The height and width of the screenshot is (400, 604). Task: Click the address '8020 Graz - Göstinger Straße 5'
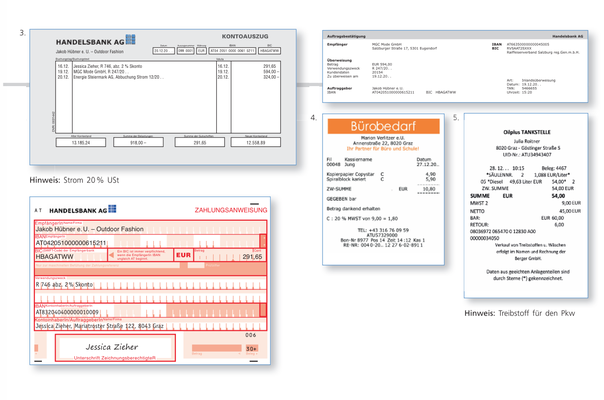[x=528, y=148]
